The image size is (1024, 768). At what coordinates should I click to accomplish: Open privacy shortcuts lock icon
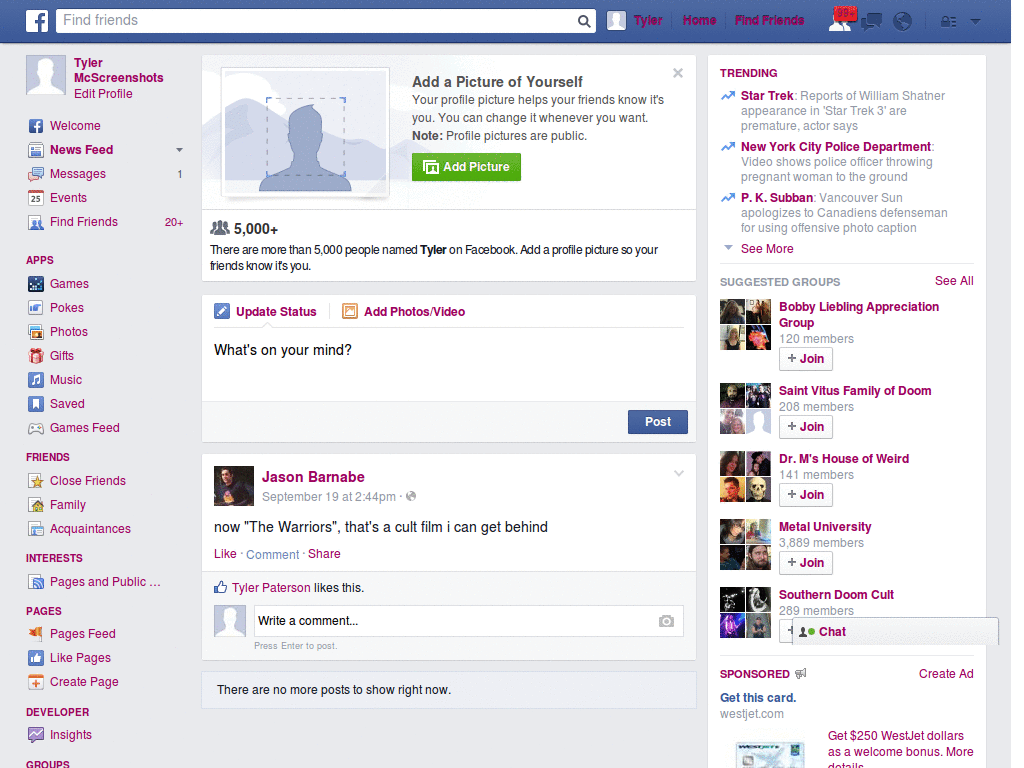tap(948, 22)
